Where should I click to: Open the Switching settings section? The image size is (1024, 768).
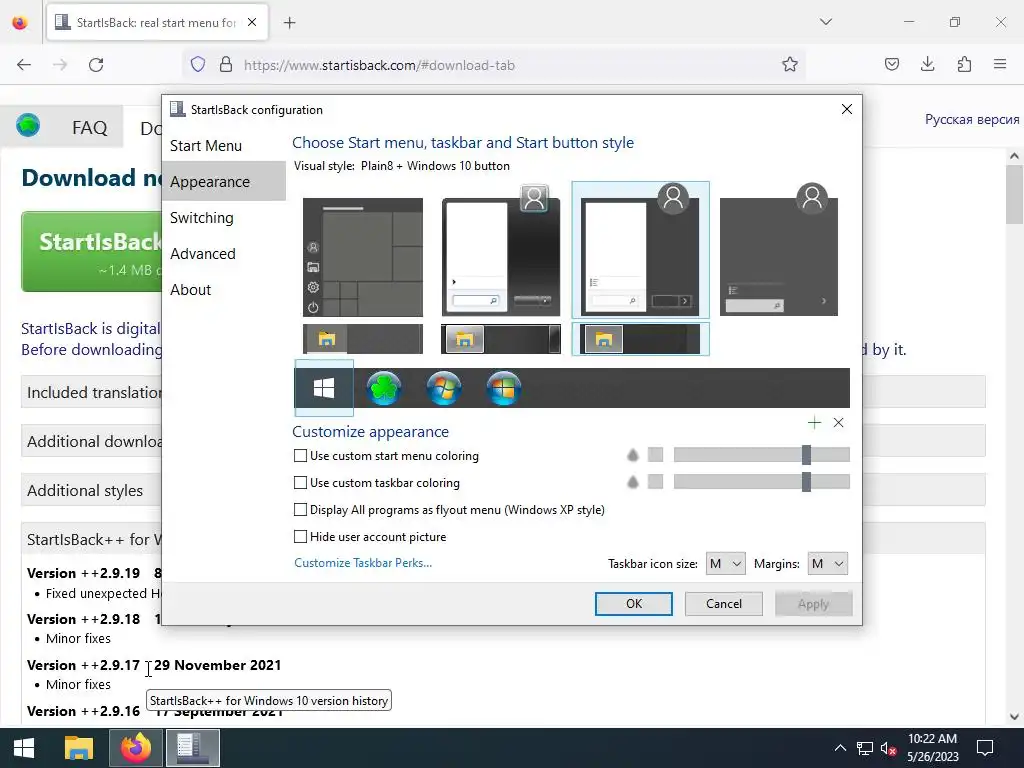pyautogui.click(x=201, y=217)
